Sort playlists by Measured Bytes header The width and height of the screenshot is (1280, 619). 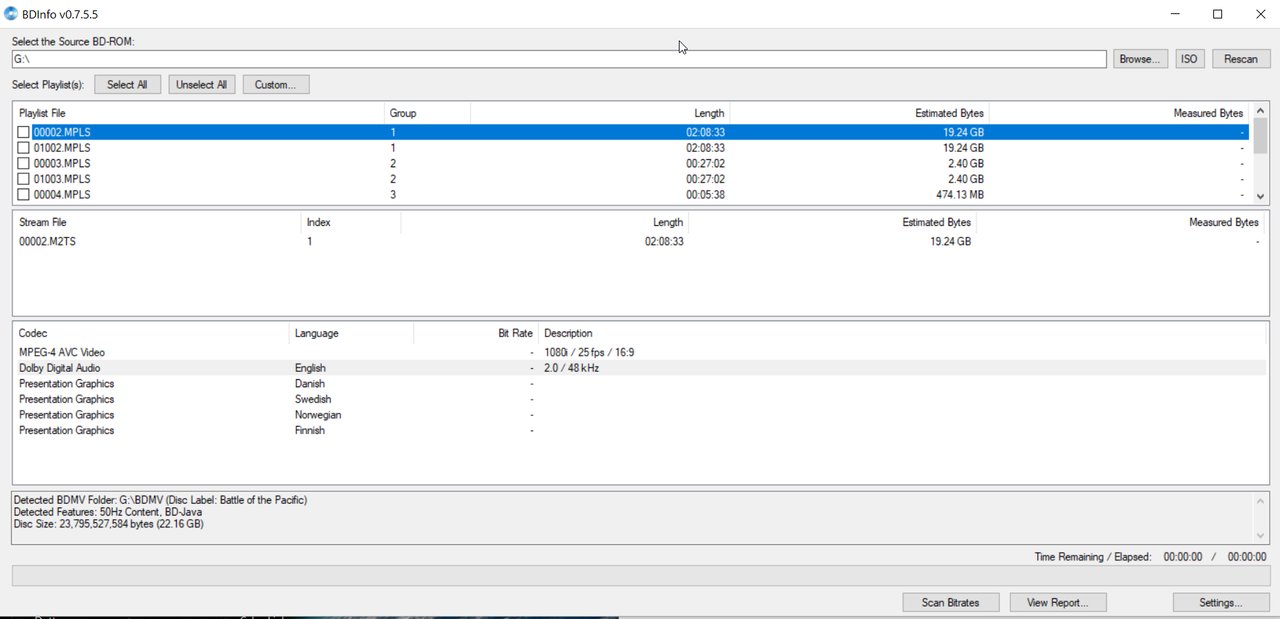(1119, 113)
